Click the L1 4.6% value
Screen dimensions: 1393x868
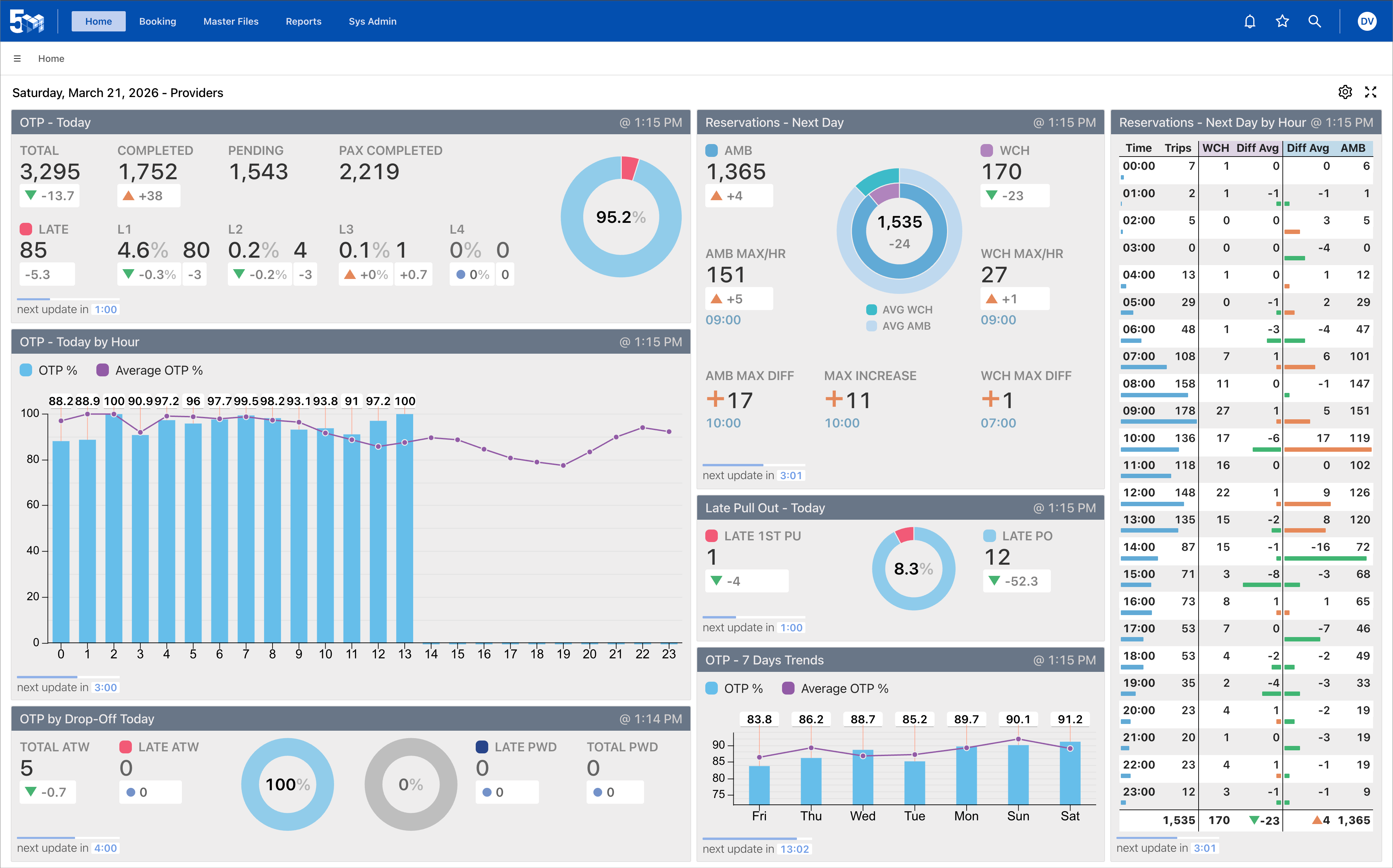tap(143, 250)
